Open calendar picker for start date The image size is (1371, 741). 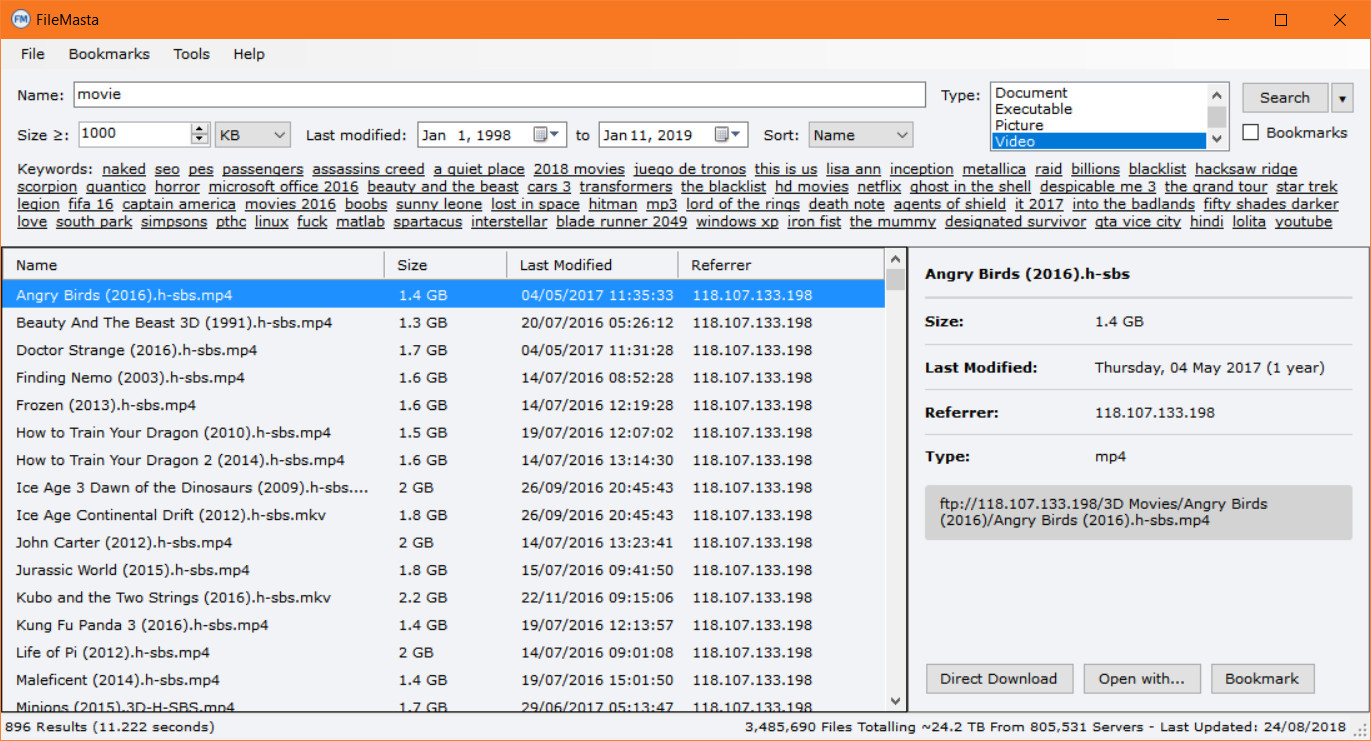(549, 135)
